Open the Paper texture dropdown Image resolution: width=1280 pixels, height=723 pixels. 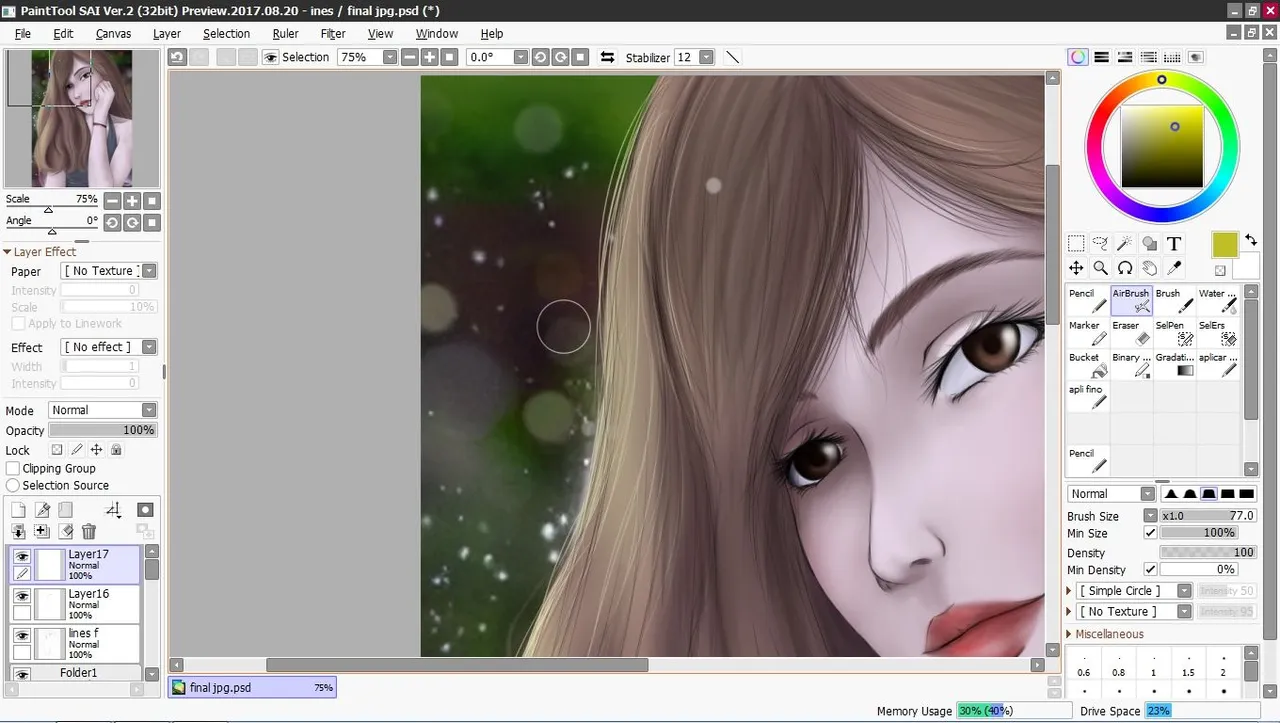tap(149, 271)
